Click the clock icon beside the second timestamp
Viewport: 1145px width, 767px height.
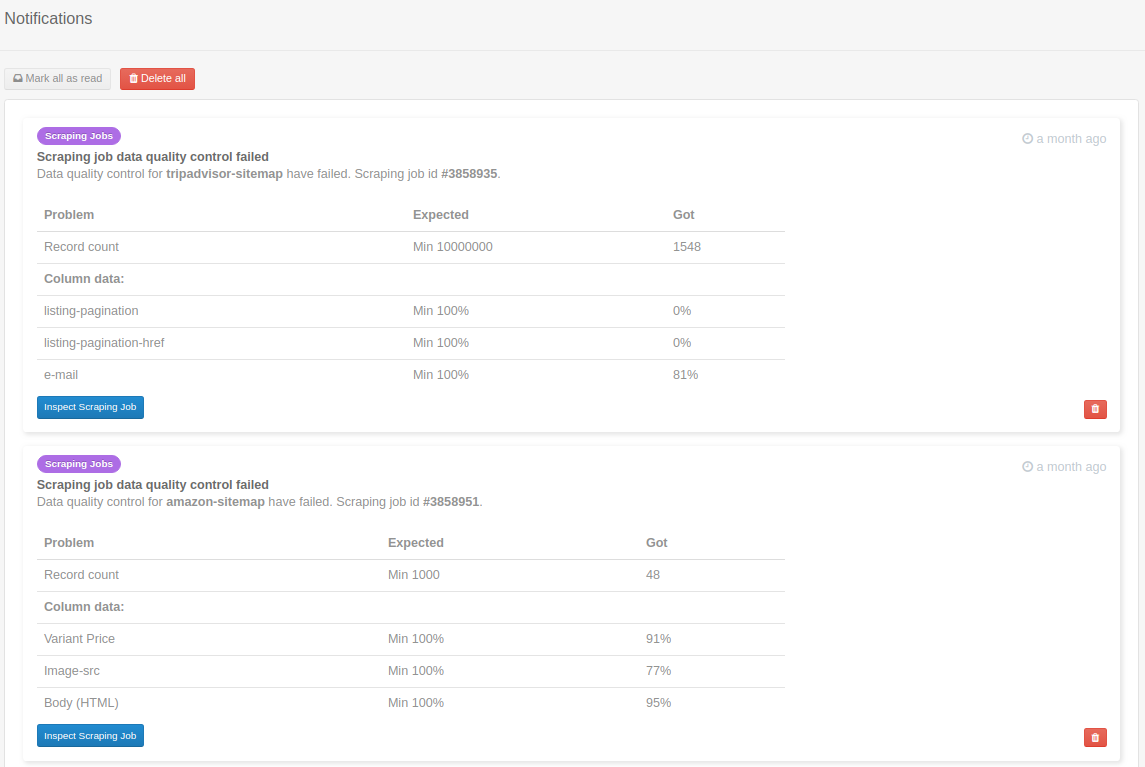coord(1026,467)
